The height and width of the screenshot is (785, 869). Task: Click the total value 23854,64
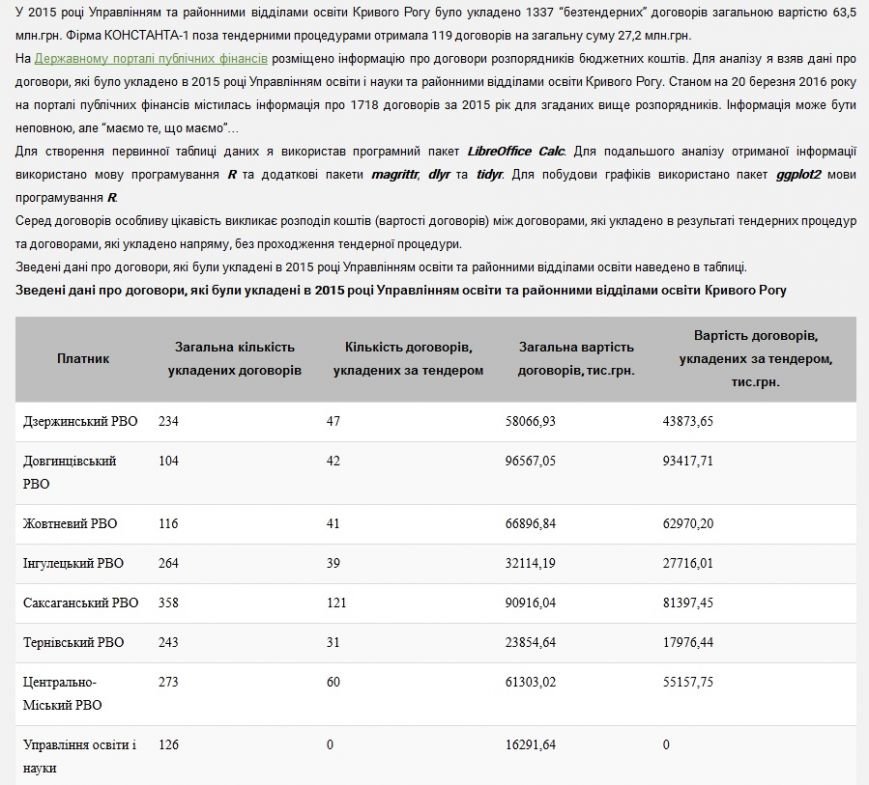(530, 643)
